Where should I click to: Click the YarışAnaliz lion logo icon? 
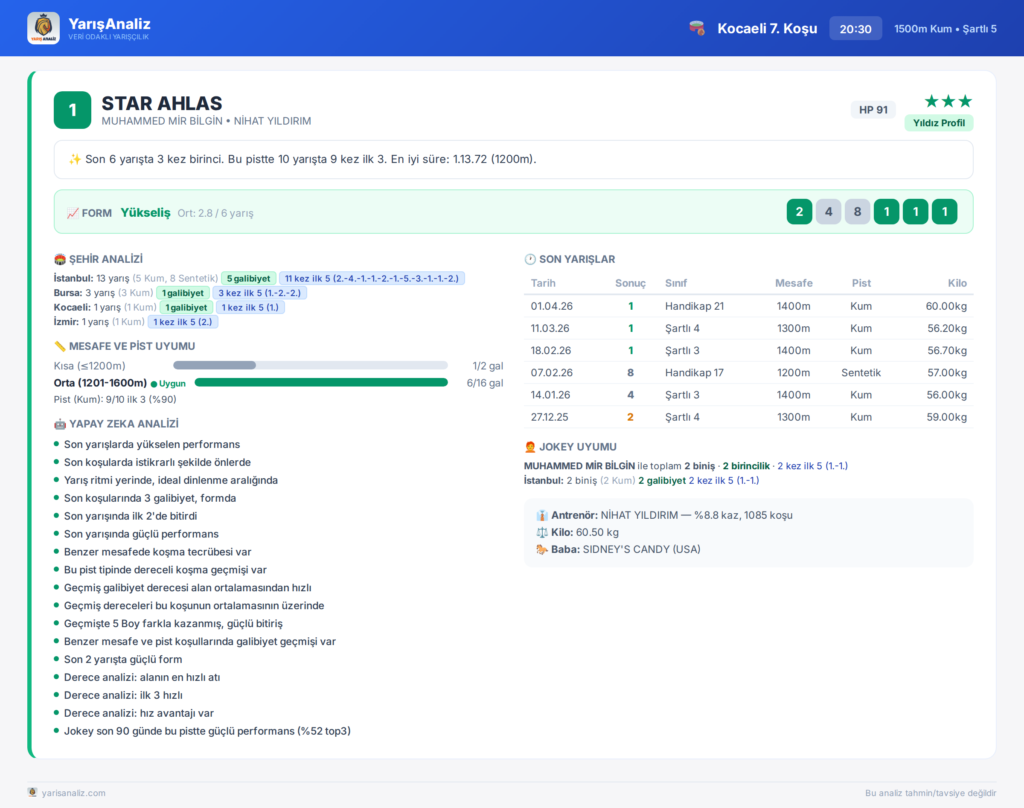click(43, 27)
